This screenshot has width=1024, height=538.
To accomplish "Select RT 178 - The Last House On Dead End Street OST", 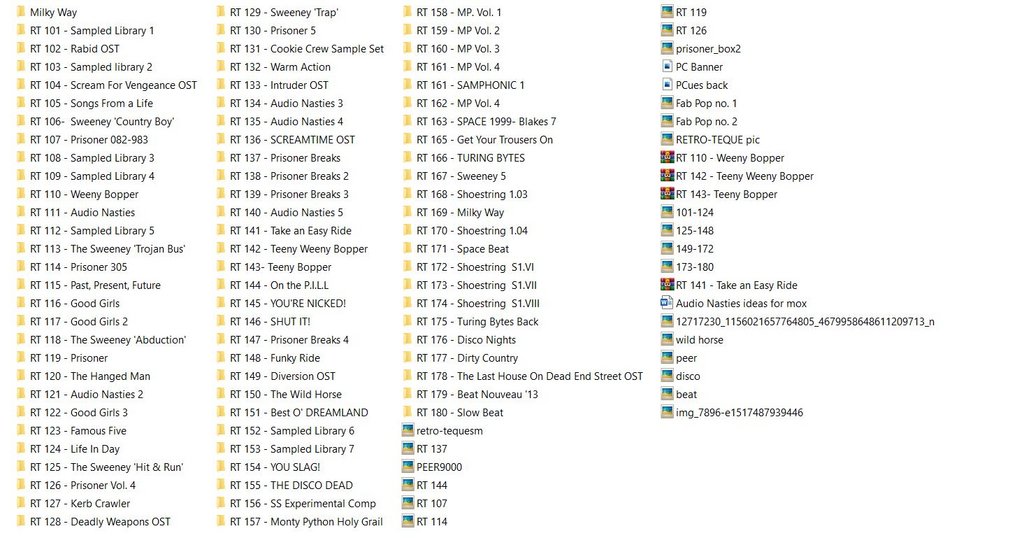I will (x=530, y=376).
